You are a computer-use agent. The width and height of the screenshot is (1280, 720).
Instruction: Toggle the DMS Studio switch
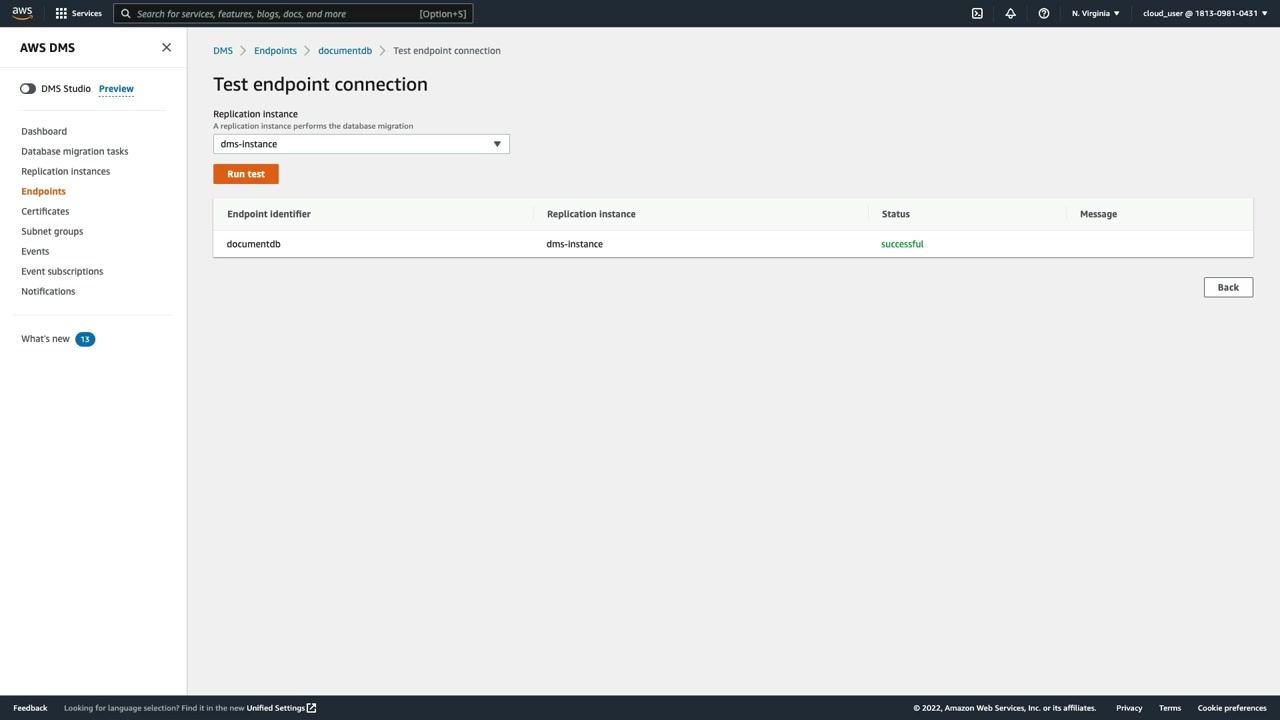(28, 89)
